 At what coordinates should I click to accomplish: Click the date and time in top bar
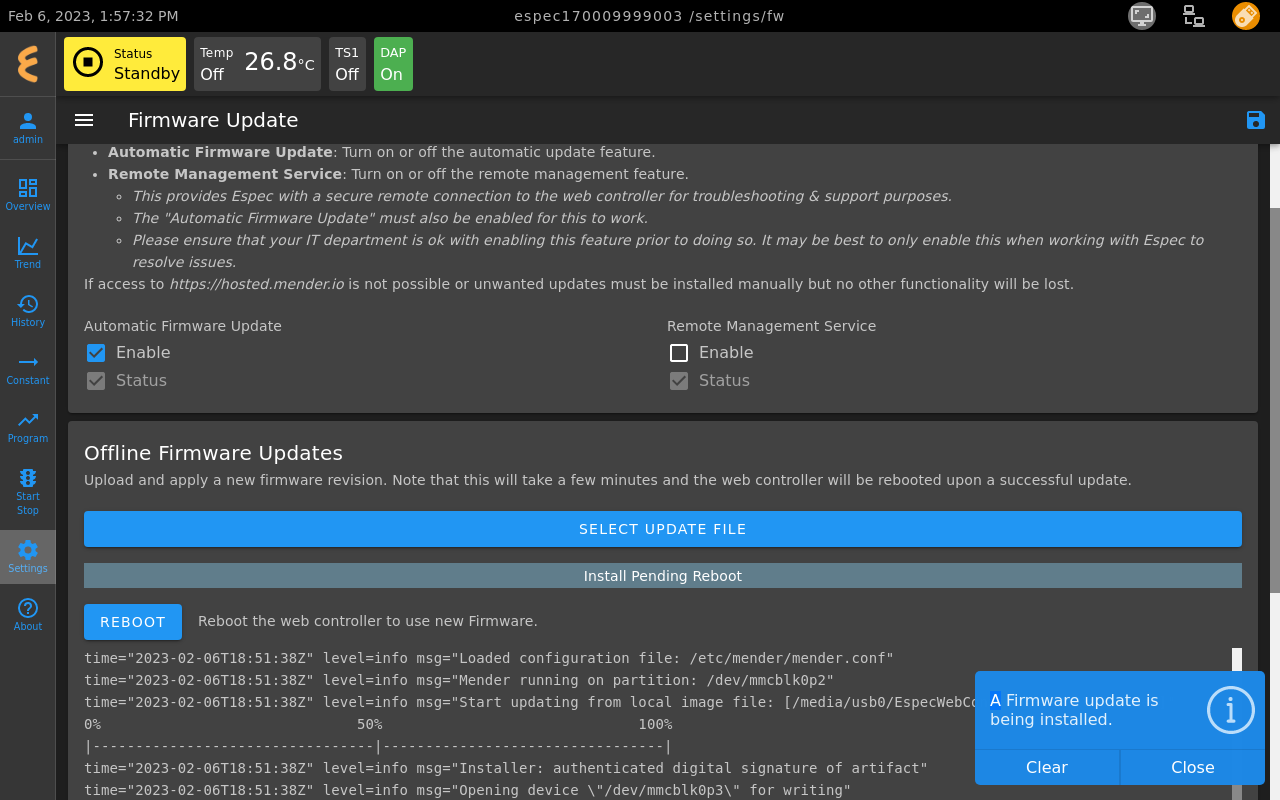click(x=93, y=16)
